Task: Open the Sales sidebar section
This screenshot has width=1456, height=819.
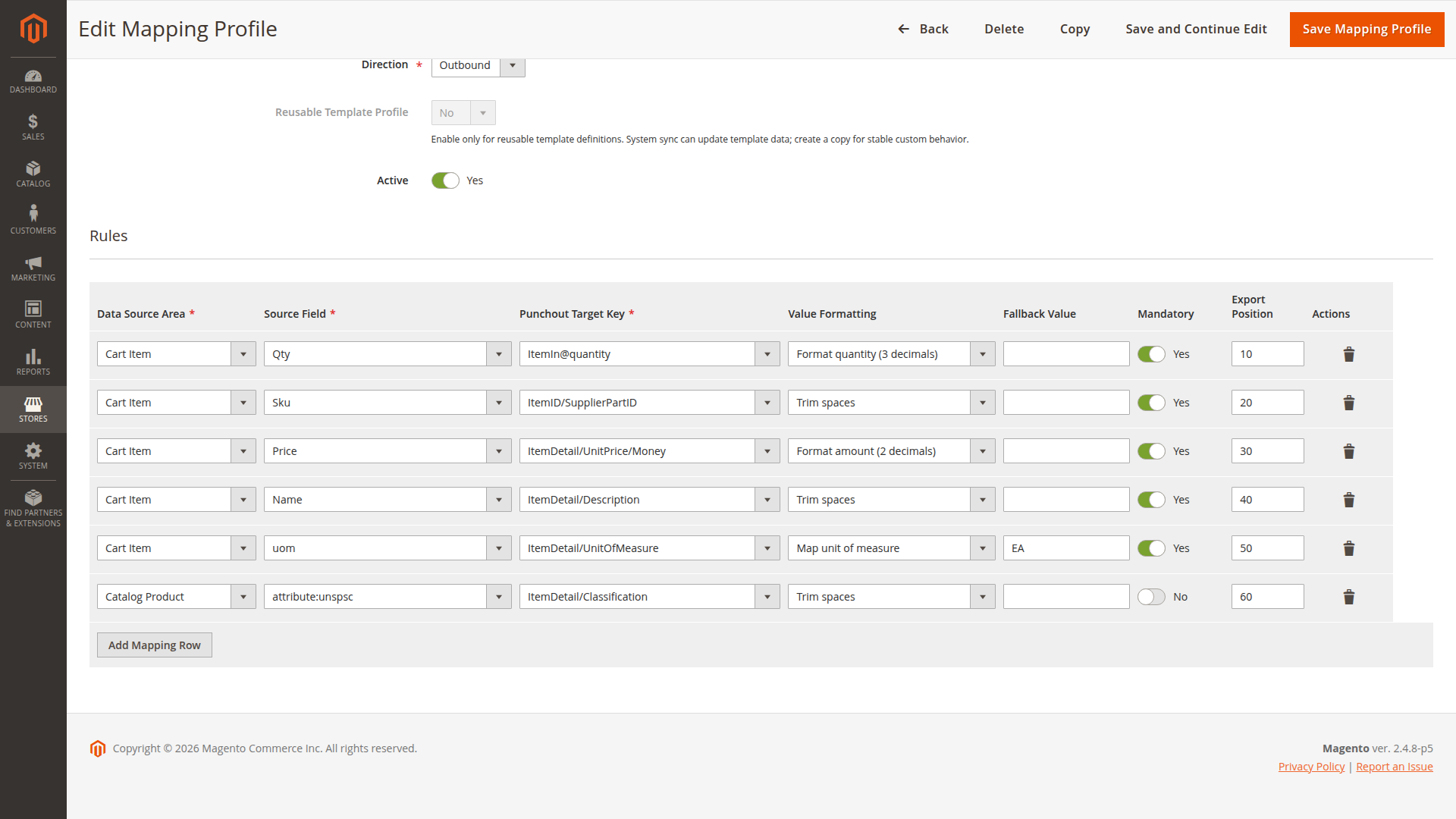Action: pos(33,128)
